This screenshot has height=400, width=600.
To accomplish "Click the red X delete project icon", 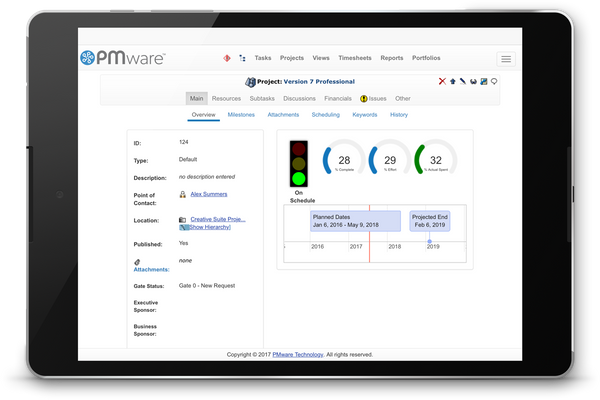I will pos(442,81).
